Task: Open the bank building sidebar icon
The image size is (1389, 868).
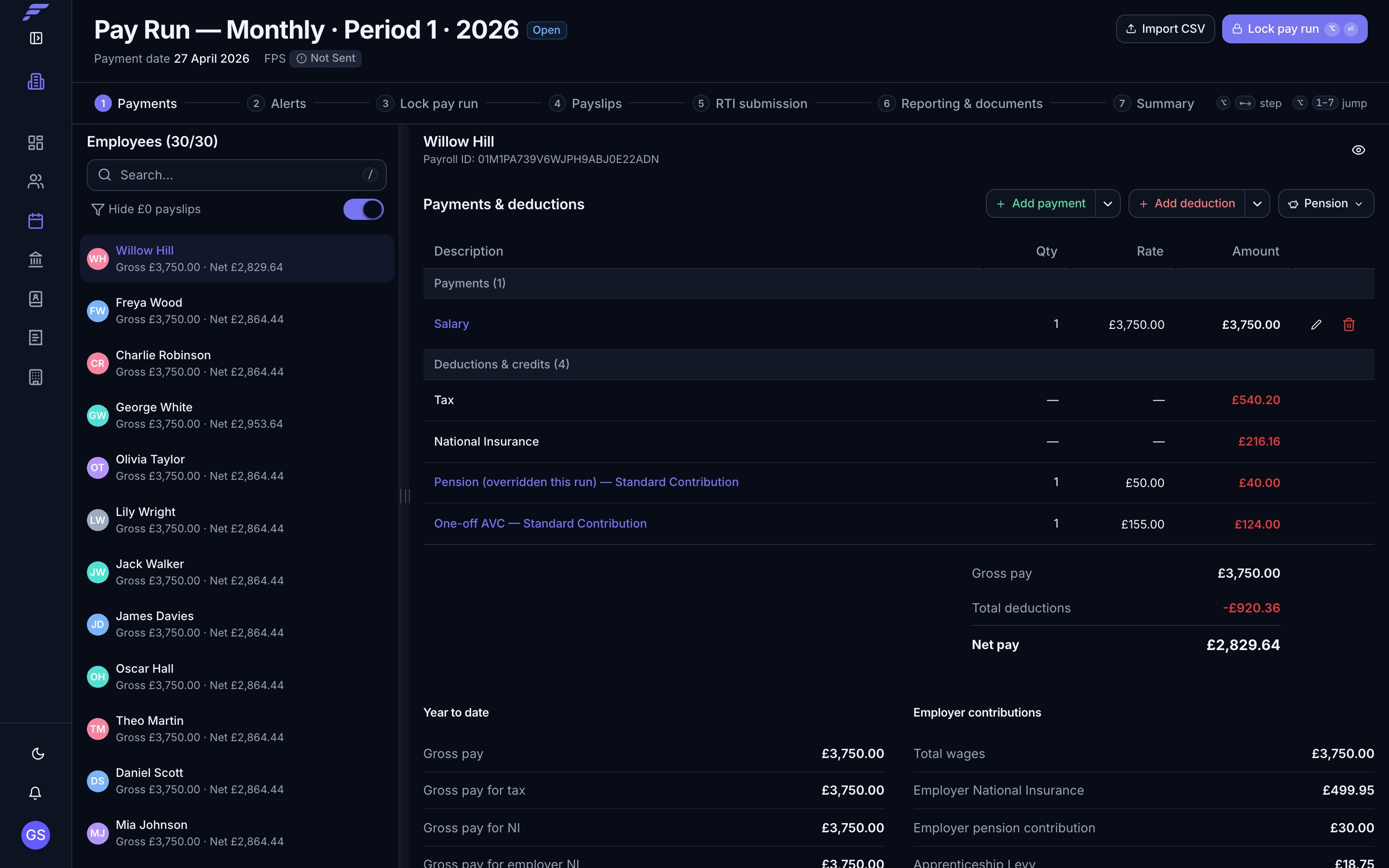Action: coord(36,259)
